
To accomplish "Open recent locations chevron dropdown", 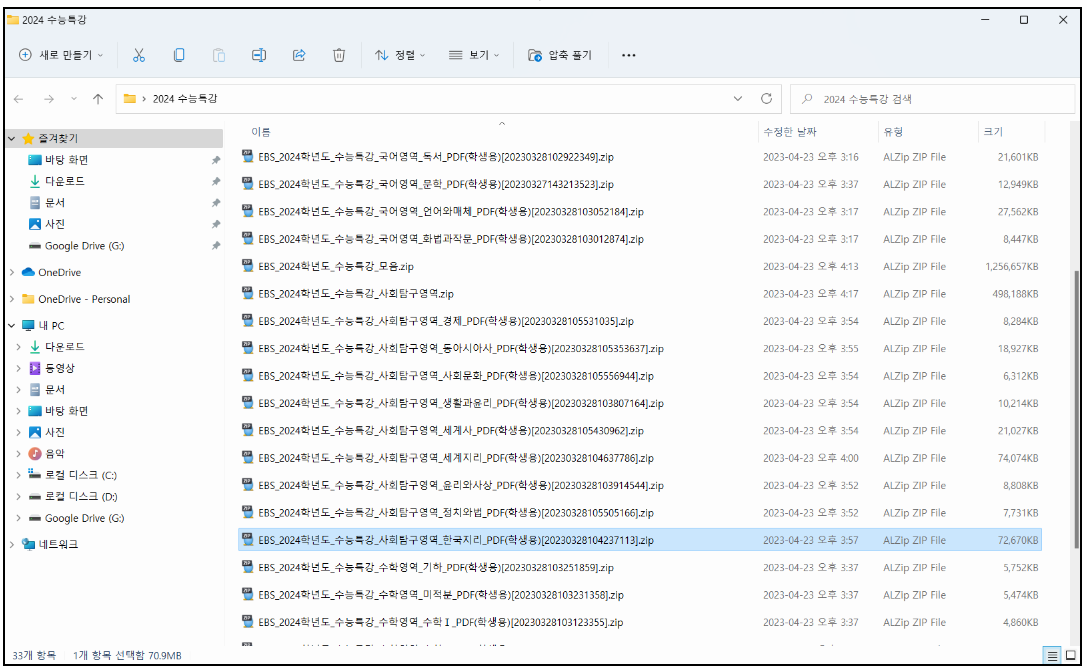I will pyautogui.click(x=73, y=99).
